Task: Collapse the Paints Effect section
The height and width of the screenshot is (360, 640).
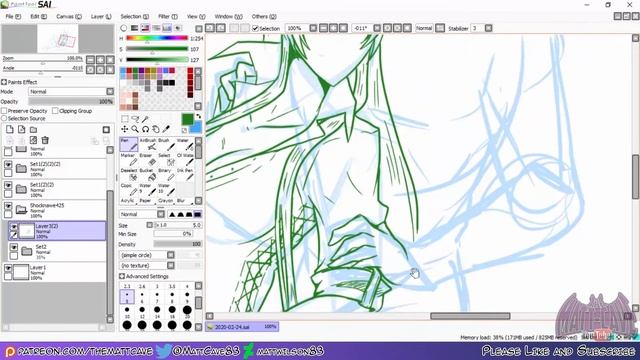Action: tap(4, 82)
